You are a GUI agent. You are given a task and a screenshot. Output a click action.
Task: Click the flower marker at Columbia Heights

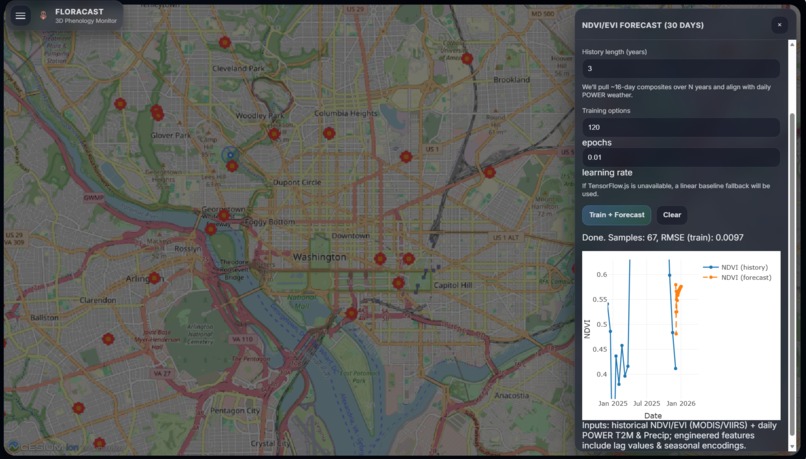tap(329, 134)
